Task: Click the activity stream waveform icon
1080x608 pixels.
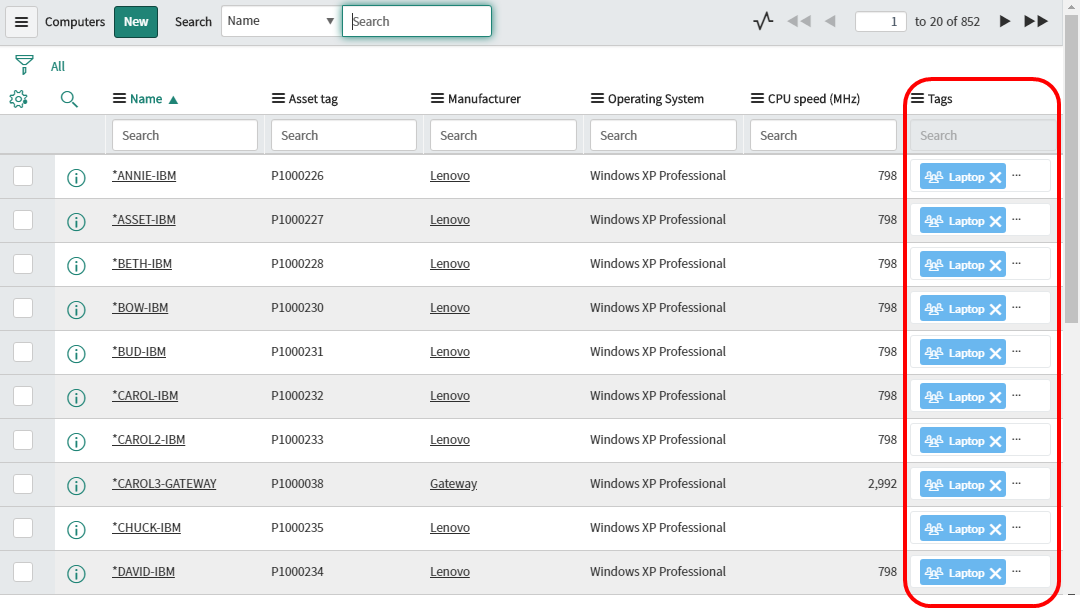Action: coord(762,20)
